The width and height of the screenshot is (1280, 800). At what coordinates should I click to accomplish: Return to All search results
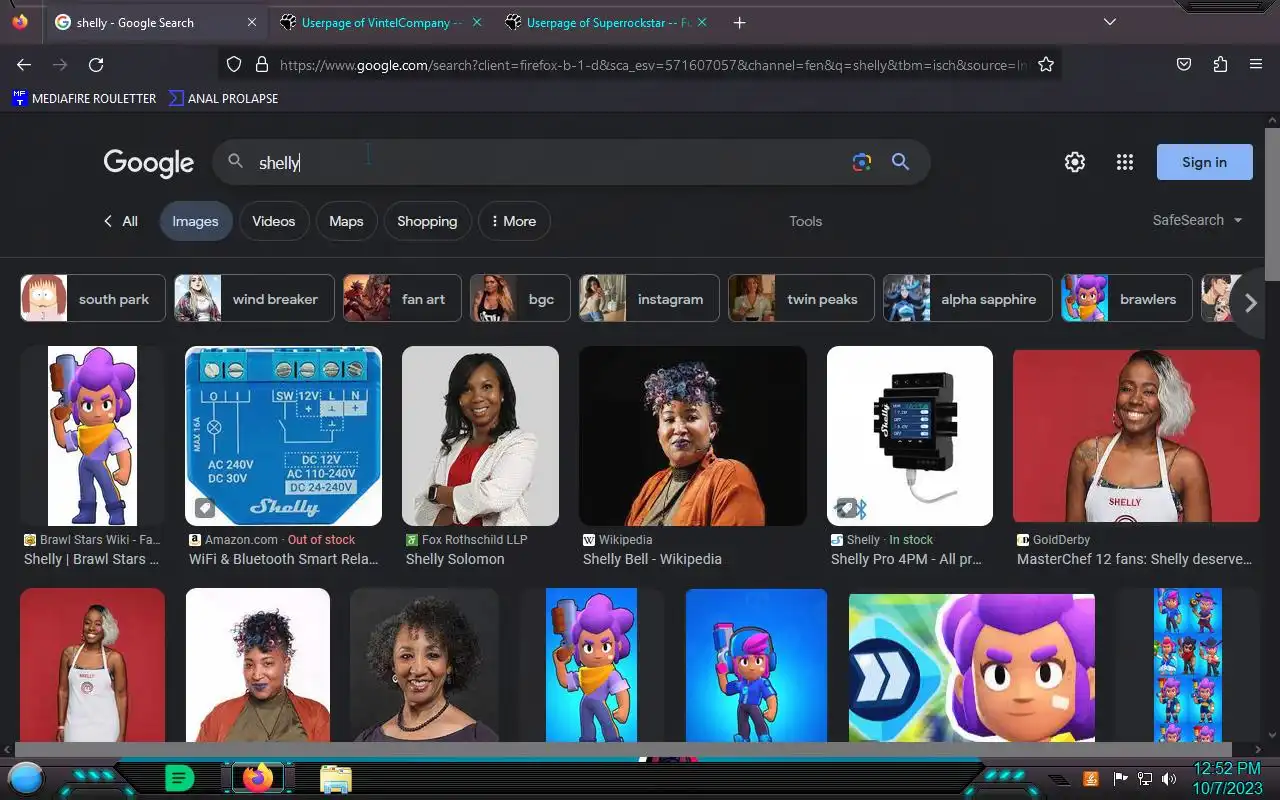pyautogui.click(x=121, y=221)
